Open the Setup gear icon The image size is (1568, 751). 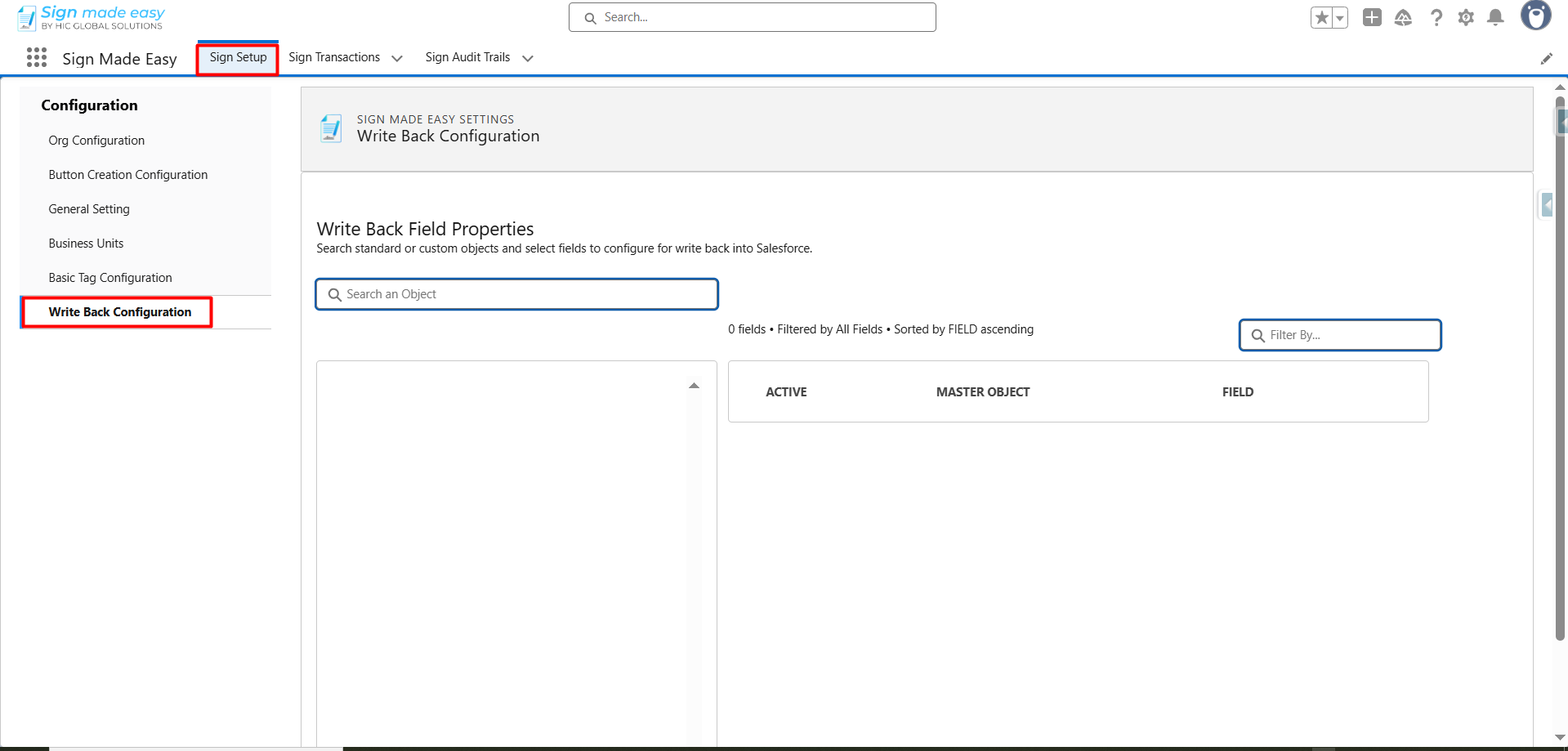[1466, 17]
